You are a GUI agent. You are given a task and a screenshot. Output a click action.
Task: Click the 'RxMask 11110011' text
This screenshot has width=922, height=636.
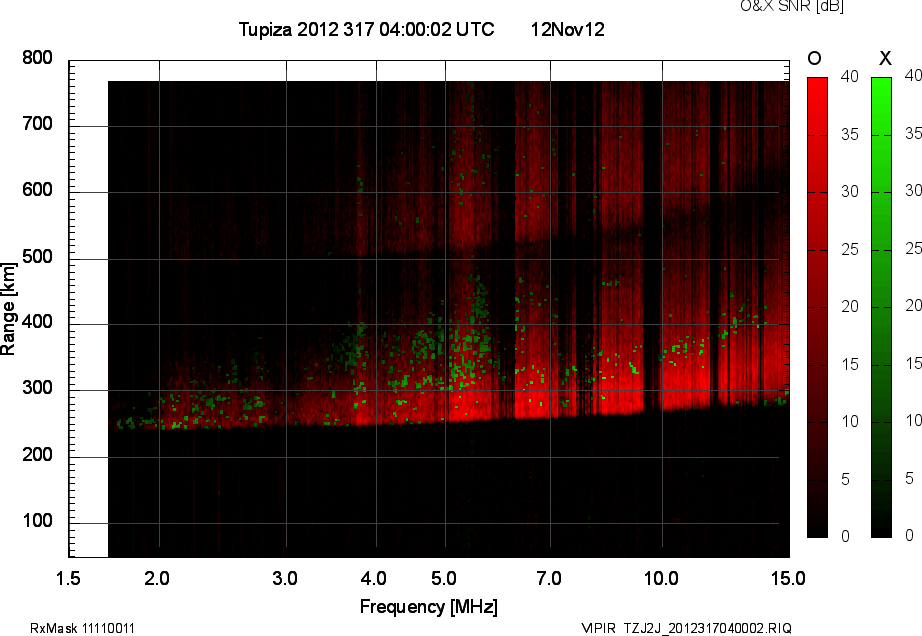point(83,628)
